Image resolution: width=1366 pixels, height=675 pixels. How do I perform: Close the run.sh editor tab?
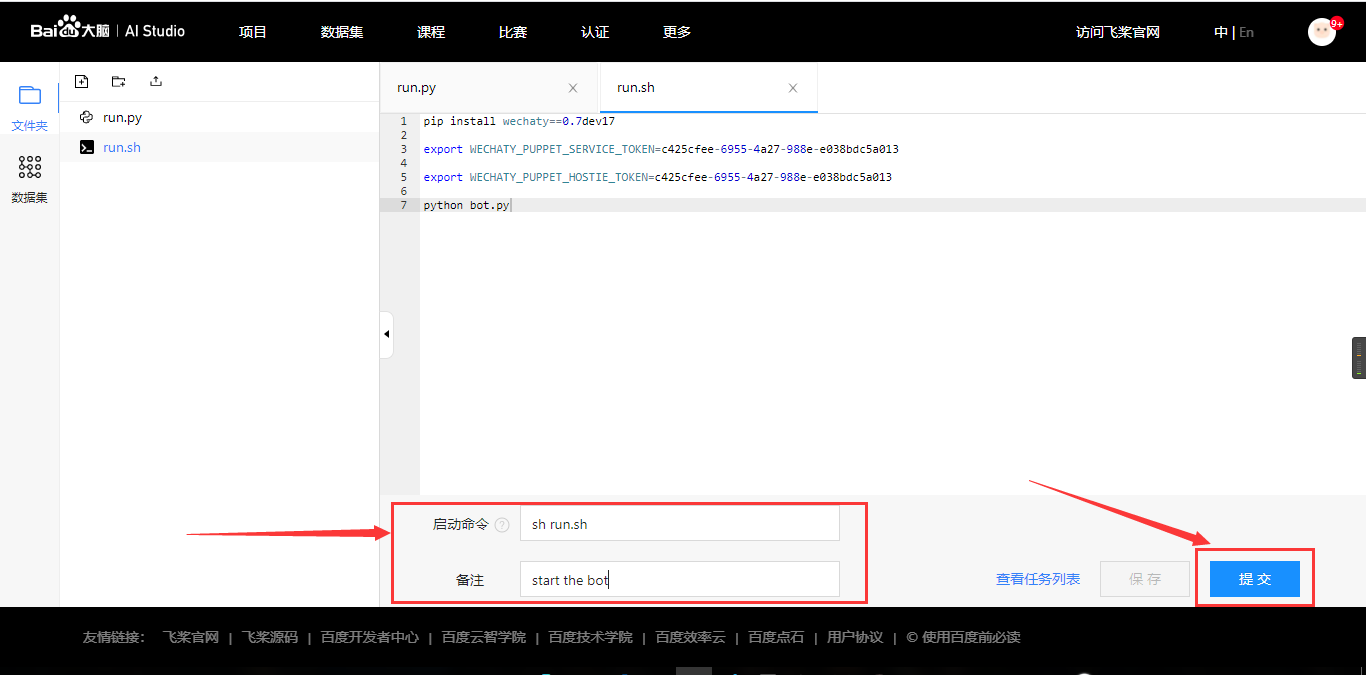pyautogui.click(x=793, y=88)
